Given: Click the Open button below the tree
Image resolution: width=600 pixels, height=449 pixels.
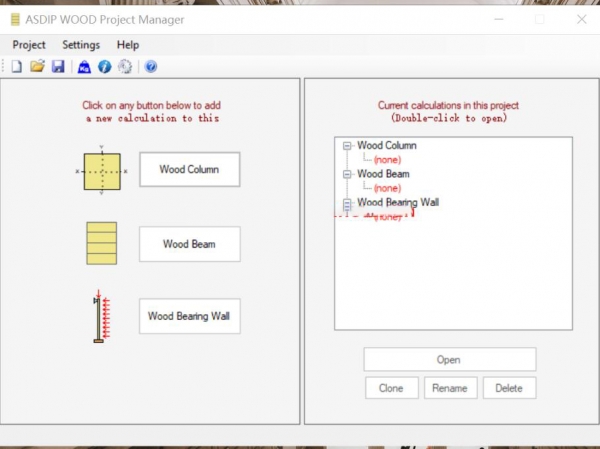Looking at the screenshot, I should [x=450, y=359].
